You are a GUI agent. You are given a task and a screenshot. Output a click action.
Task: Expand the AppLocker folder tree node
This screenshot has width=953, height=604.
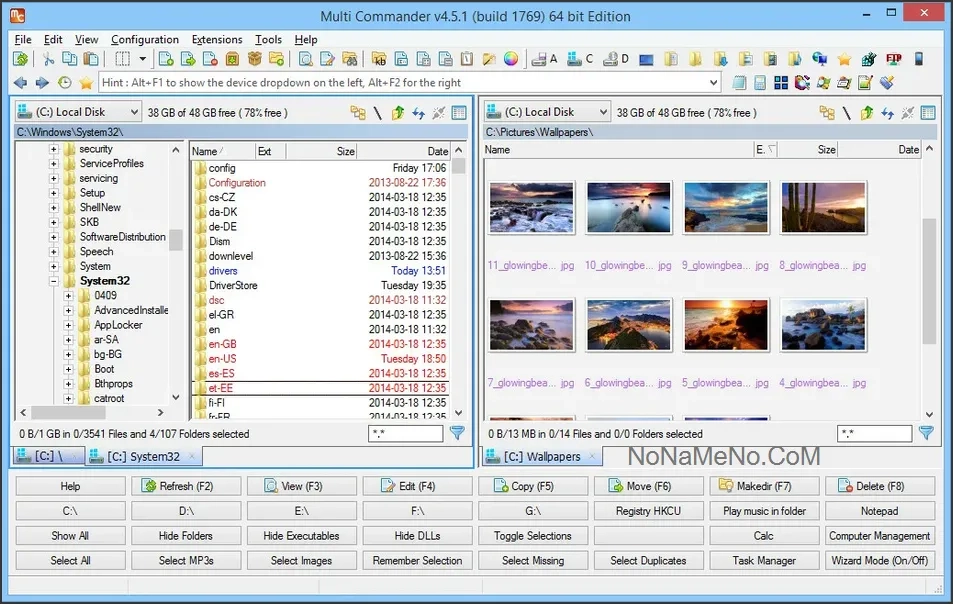click(68, 325)
